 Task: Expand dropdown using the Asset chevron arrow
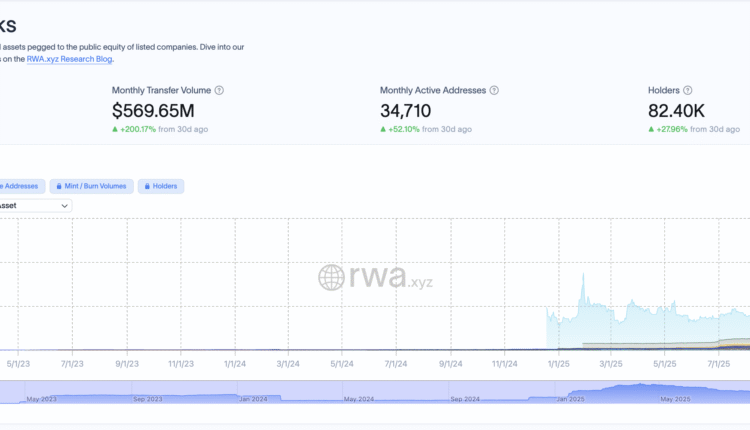[64, 205]
